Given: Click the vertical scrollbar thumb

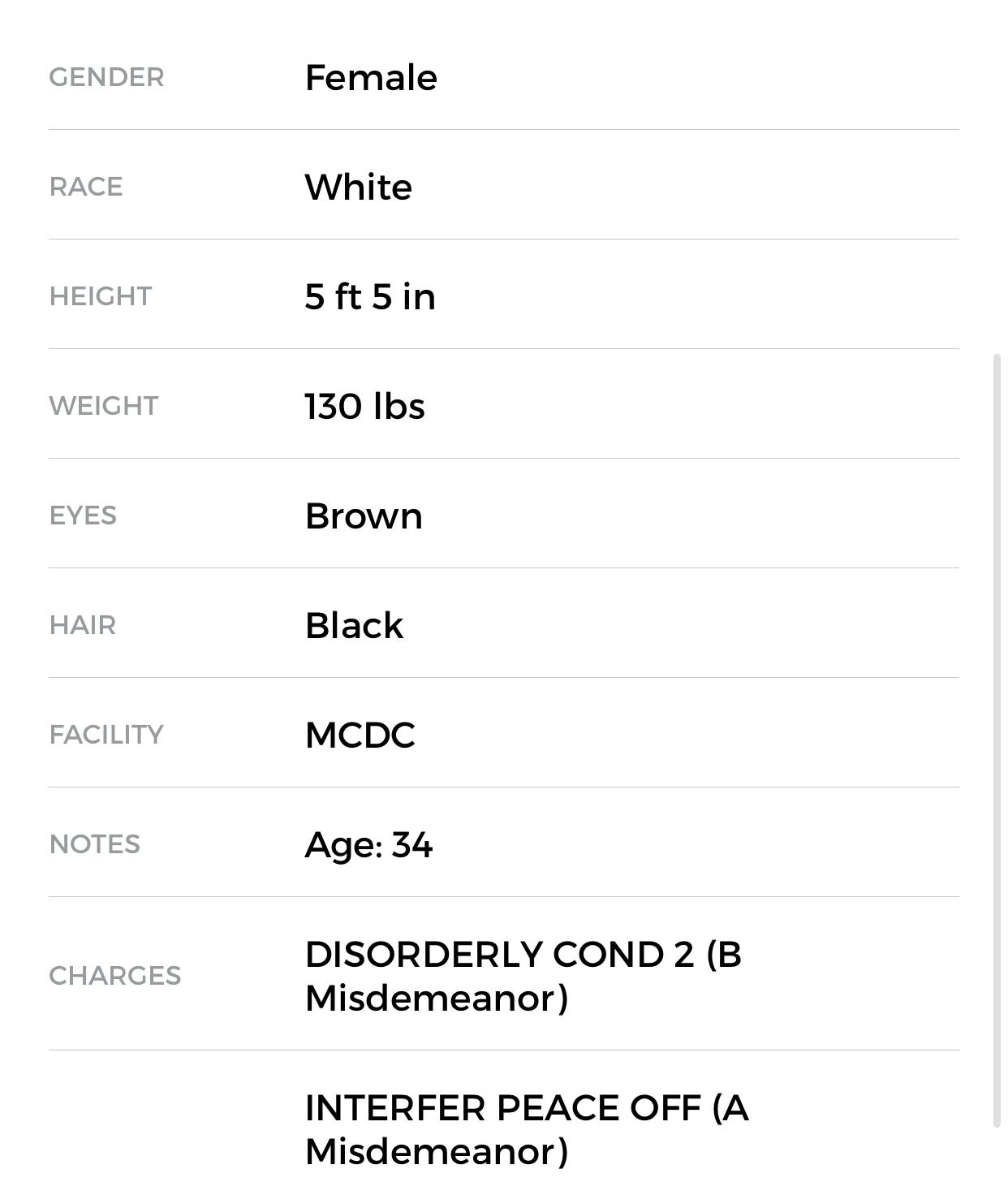Looking at the screenshot, I should click(x=997, y=739).
